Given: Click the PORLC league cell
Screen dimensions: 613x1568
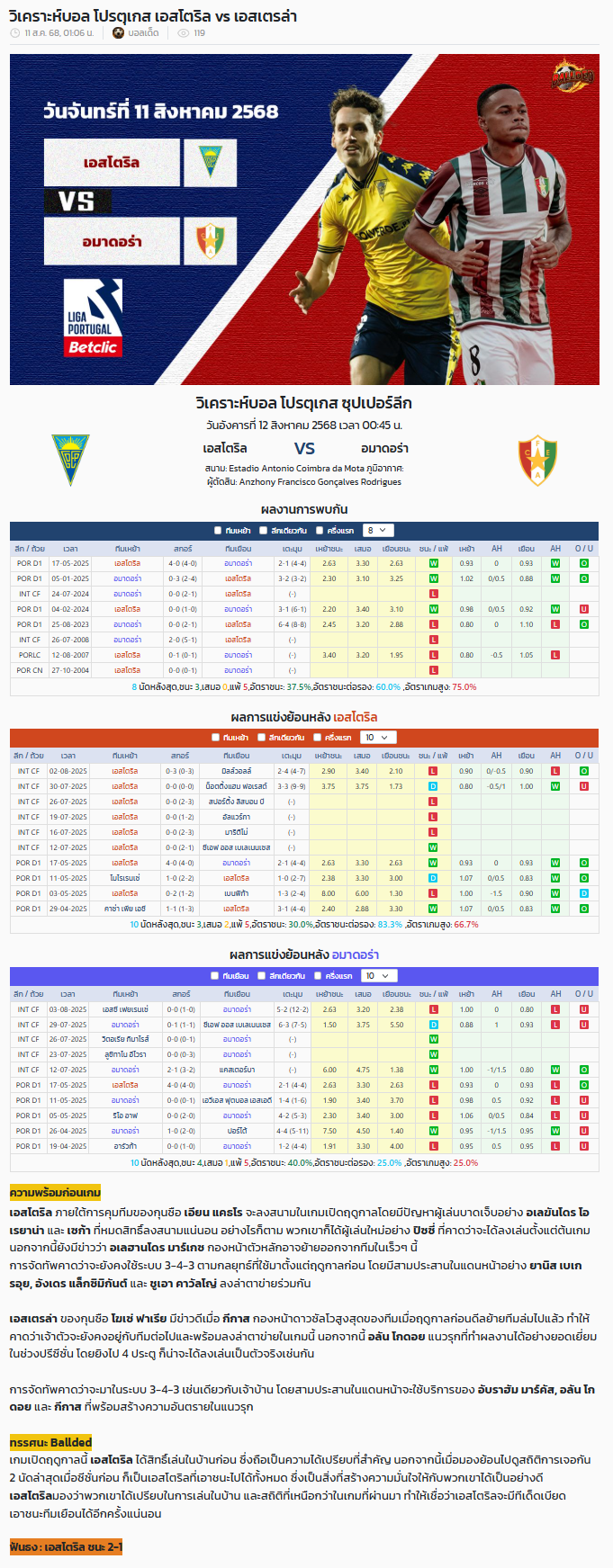Looking at the screenshot, I should [x=30, y=655].
